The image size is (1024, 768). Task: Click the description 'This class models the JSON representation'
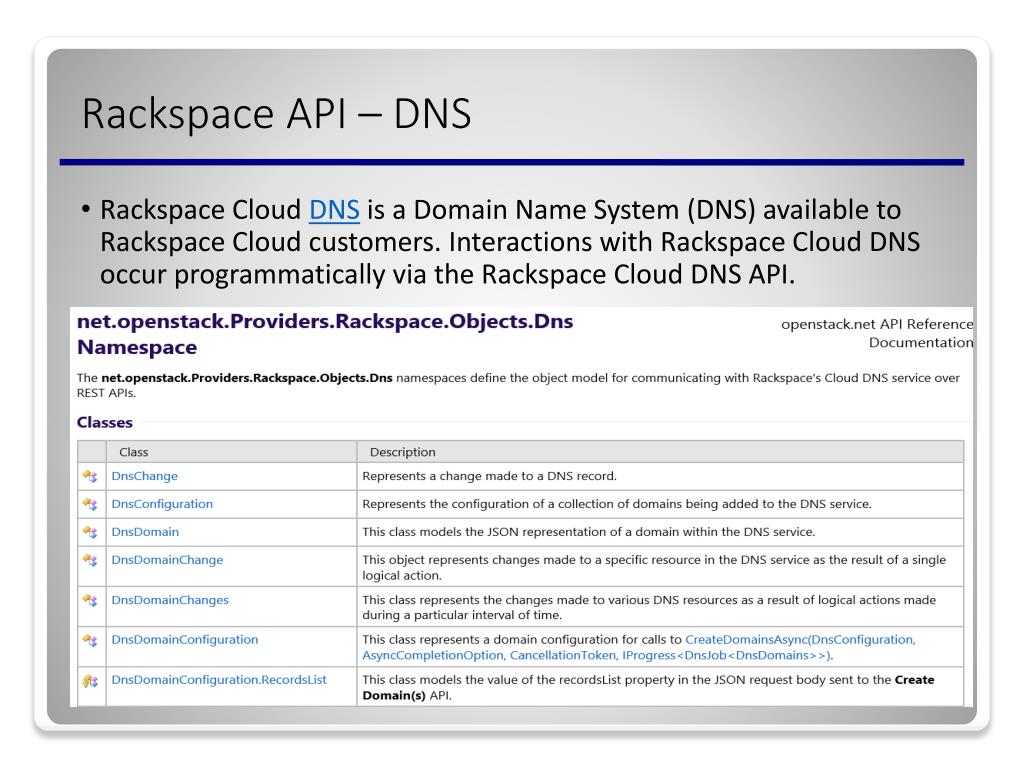coord(588,532)
